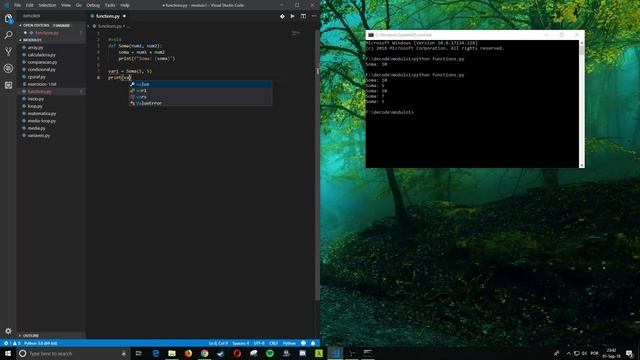Open the Help menu
The width and height of the screenshot is (640, 360).
(x=125, y=5)
